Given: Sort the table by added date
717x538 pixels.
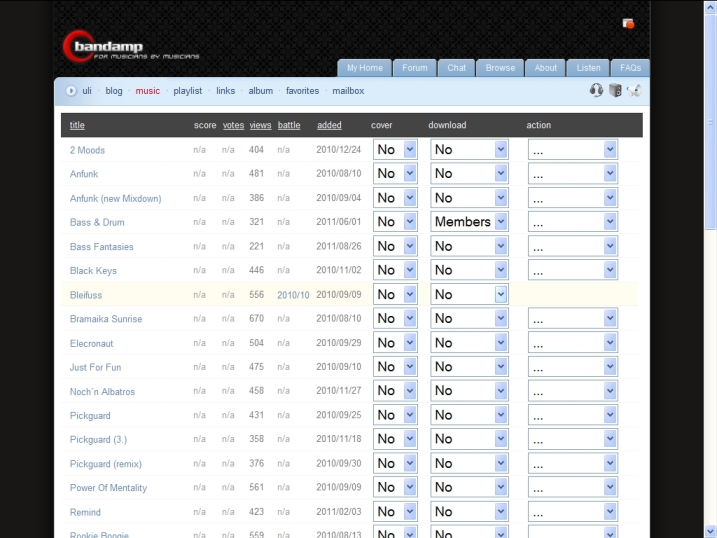Looking at the screenshot, I should (x=329, y=125).
